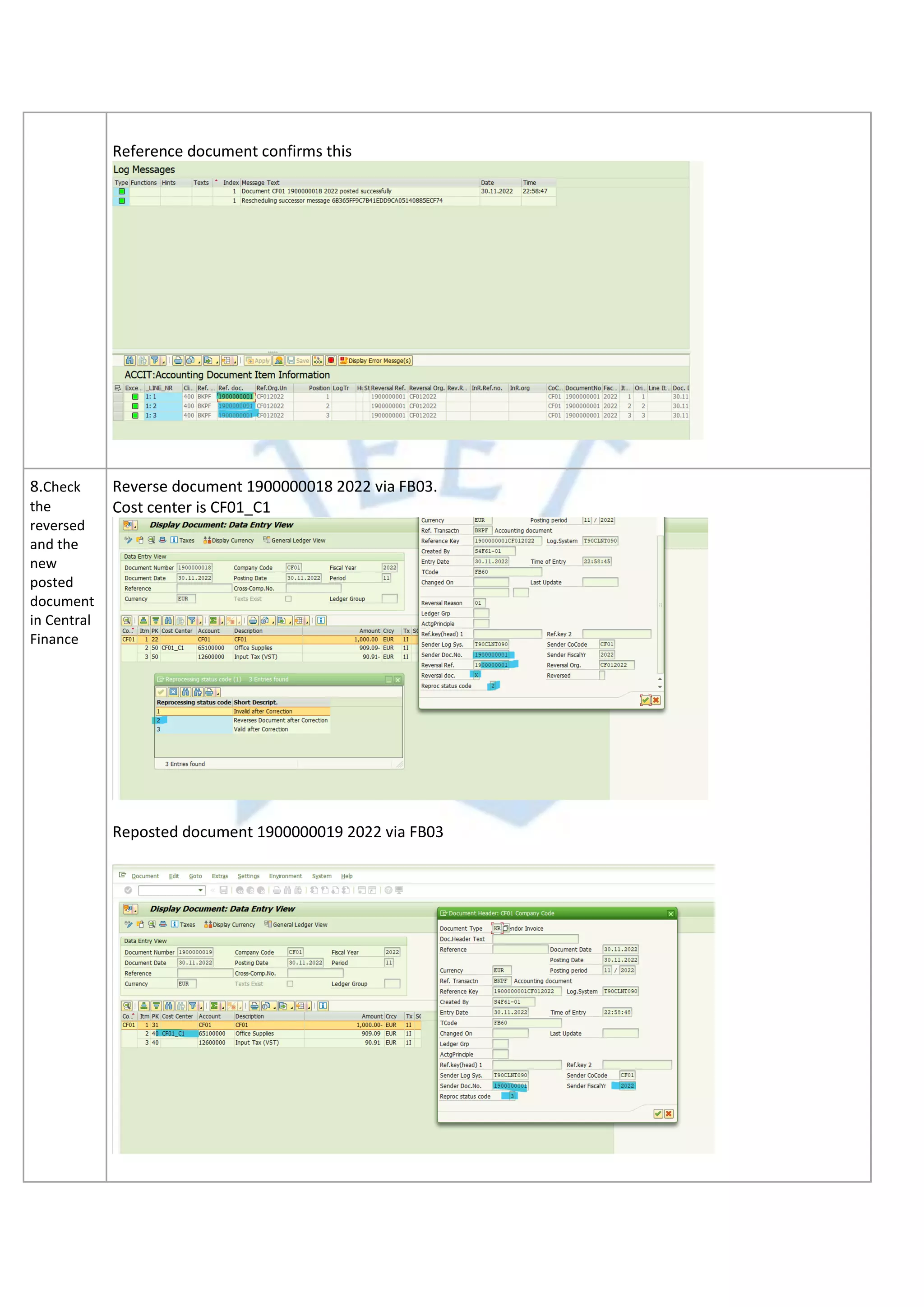
Task: Open the Document menu
Action: (x=145, y=876)
